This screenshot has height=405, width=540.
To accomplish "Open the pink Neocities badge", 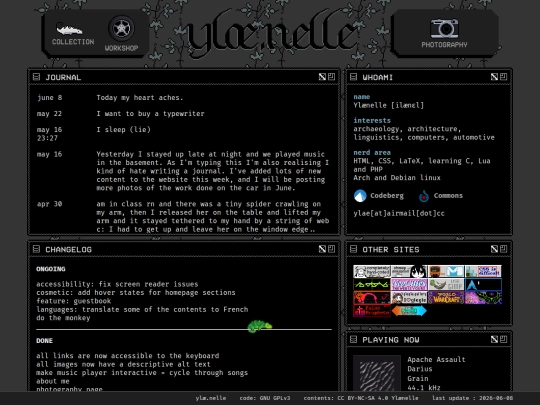I will (x=409, y=285).
